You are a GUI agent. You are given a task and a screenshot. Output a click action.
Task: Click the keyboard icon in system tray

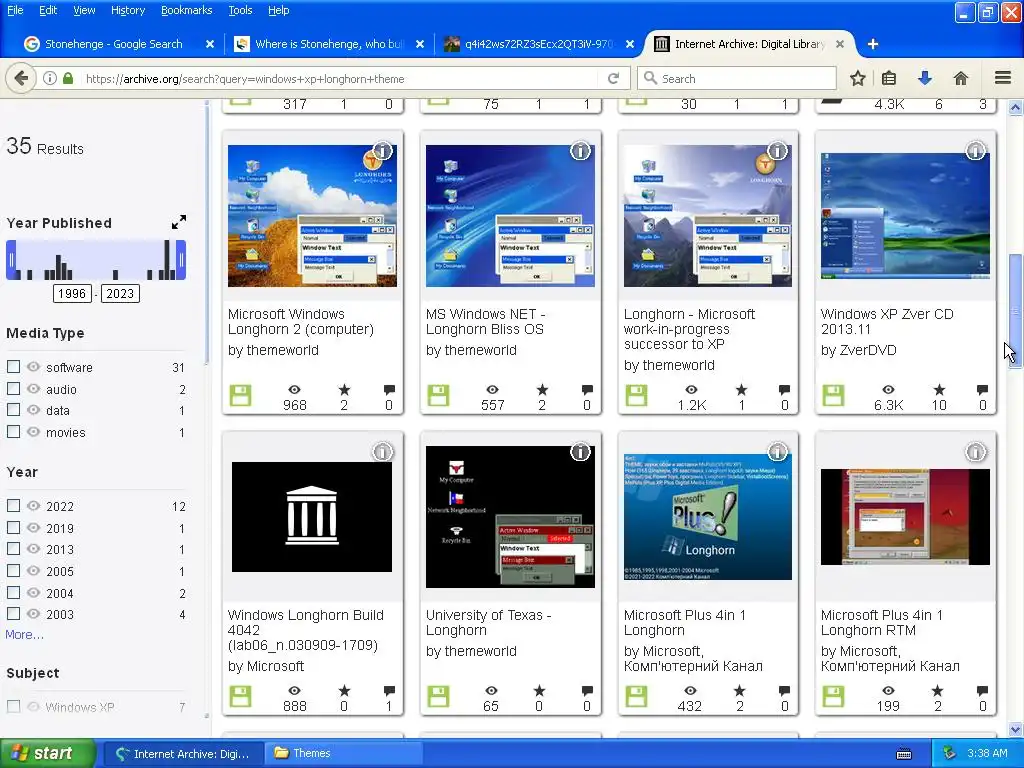point(904,754)
